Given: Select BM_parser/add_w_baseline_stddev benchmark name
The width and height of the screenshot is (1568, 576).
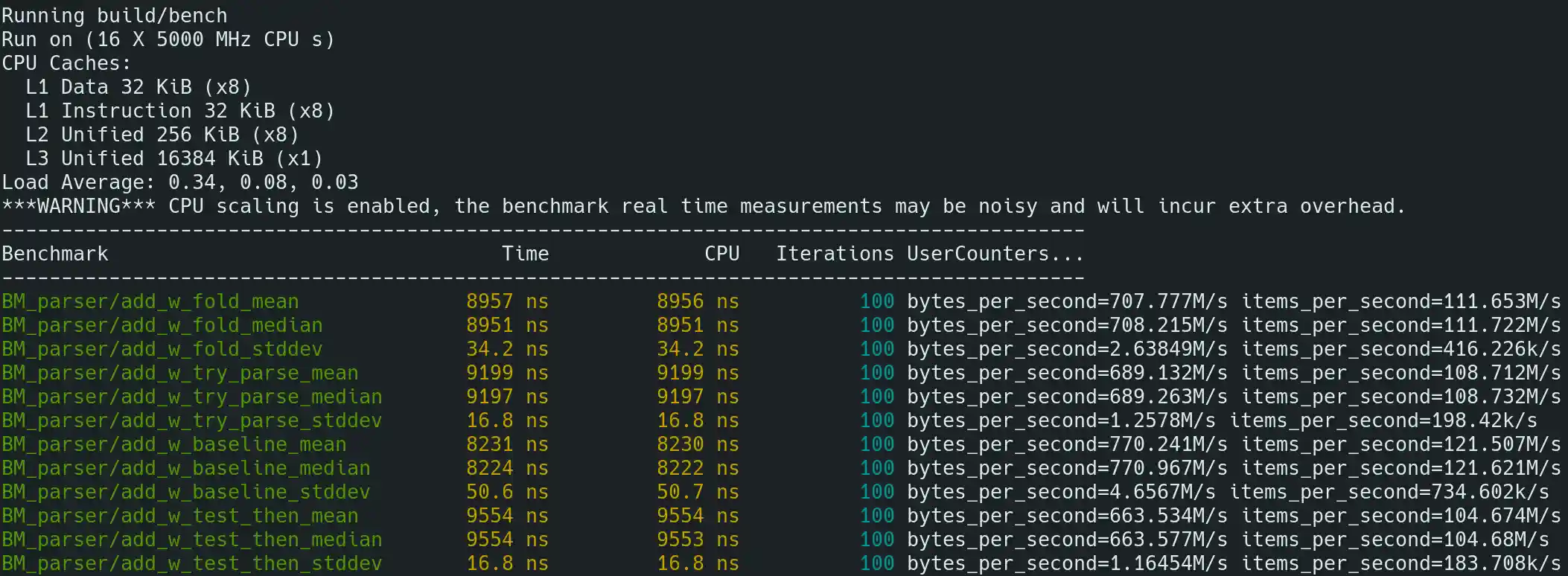Looking at the screenshot, I should (x=186, y=492).
